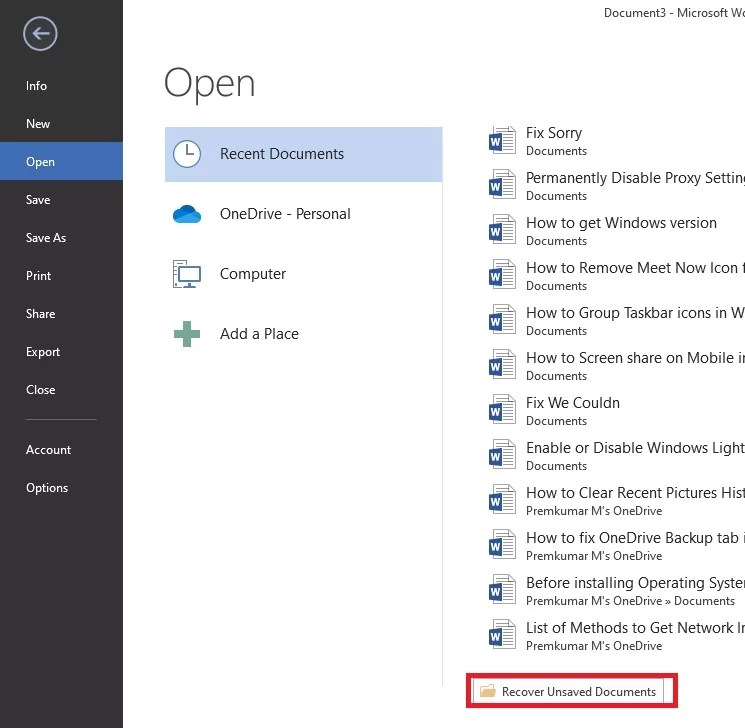Open How to Clear Recent Pictures title
This screenshot has width=745, height=728.
(635, 492)
